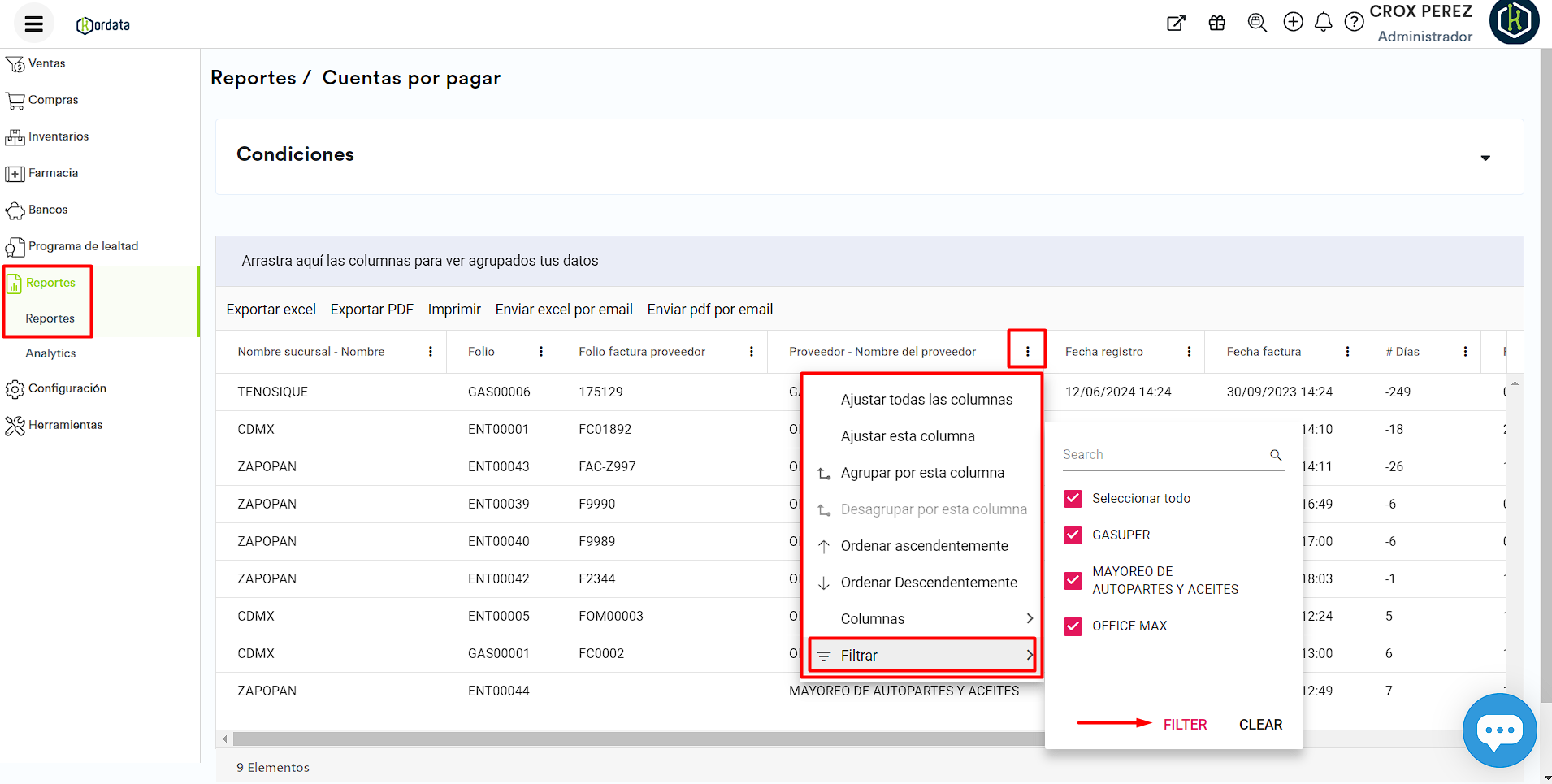Click the gift box icon
Screen dimensions: 1552x784
pos(1216,23)
